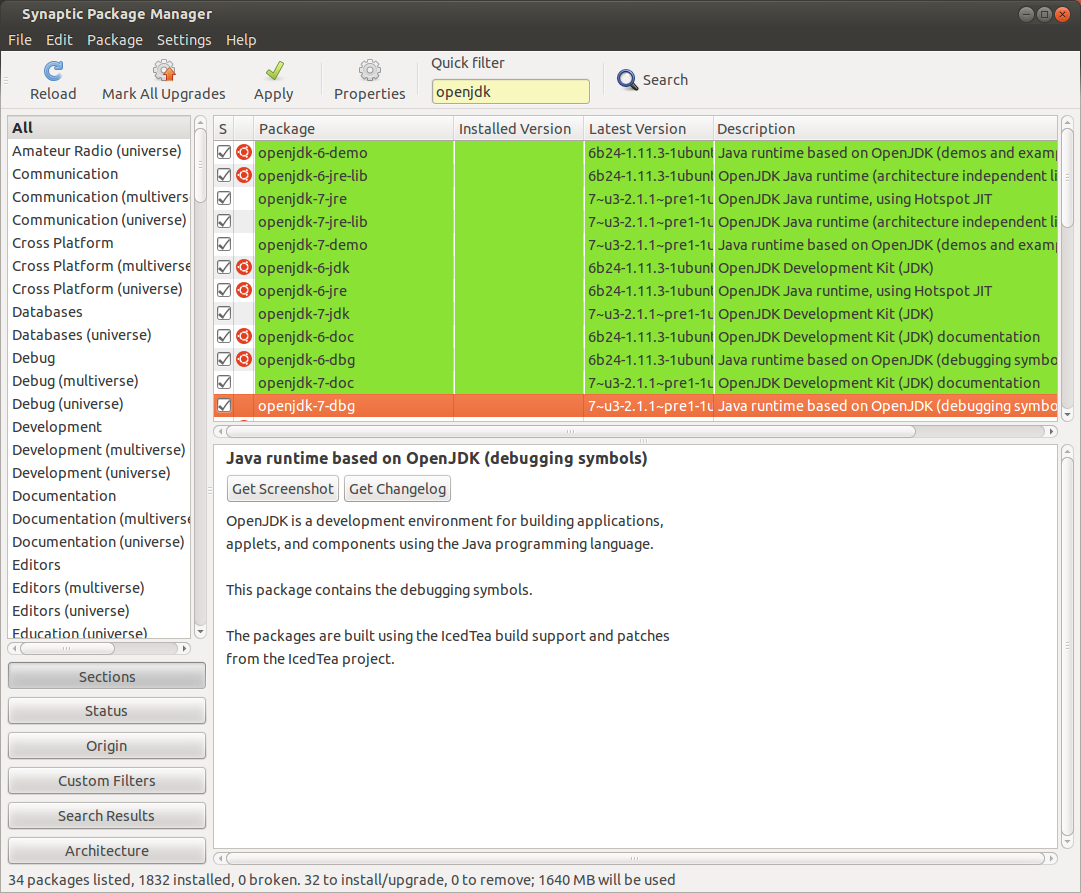Toggle the status checkbox for openjdk-7-jre-lib

click(224, 221)
